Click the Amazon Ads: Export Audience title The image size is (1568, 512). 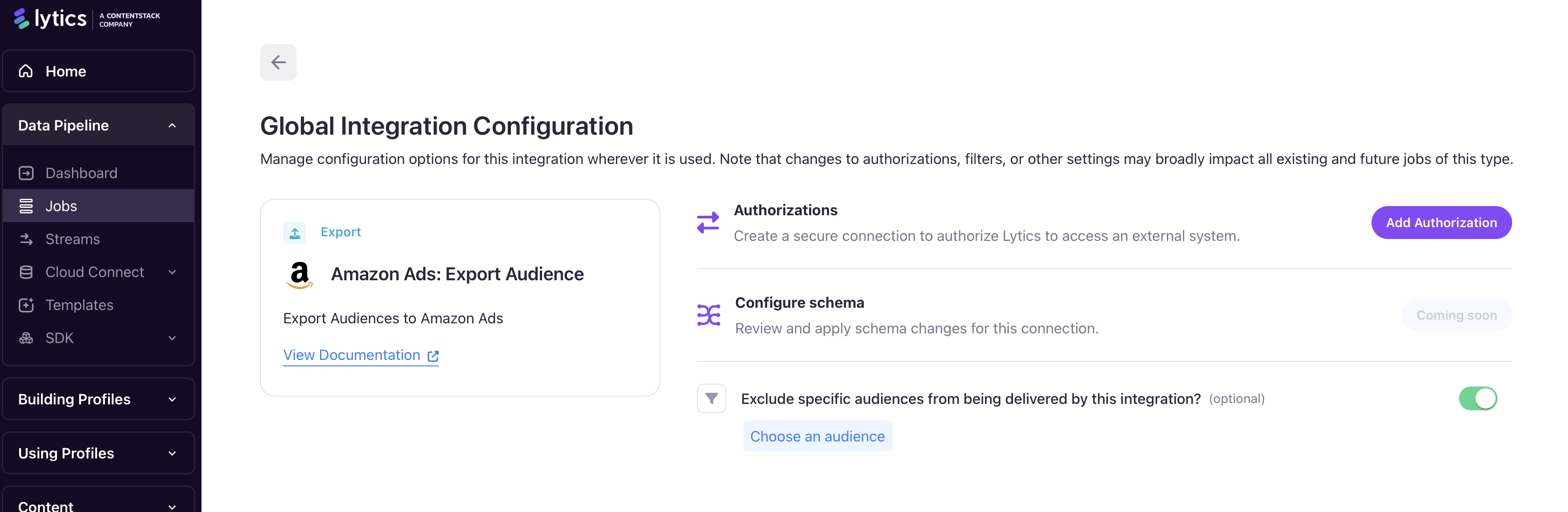pos(457,275)
